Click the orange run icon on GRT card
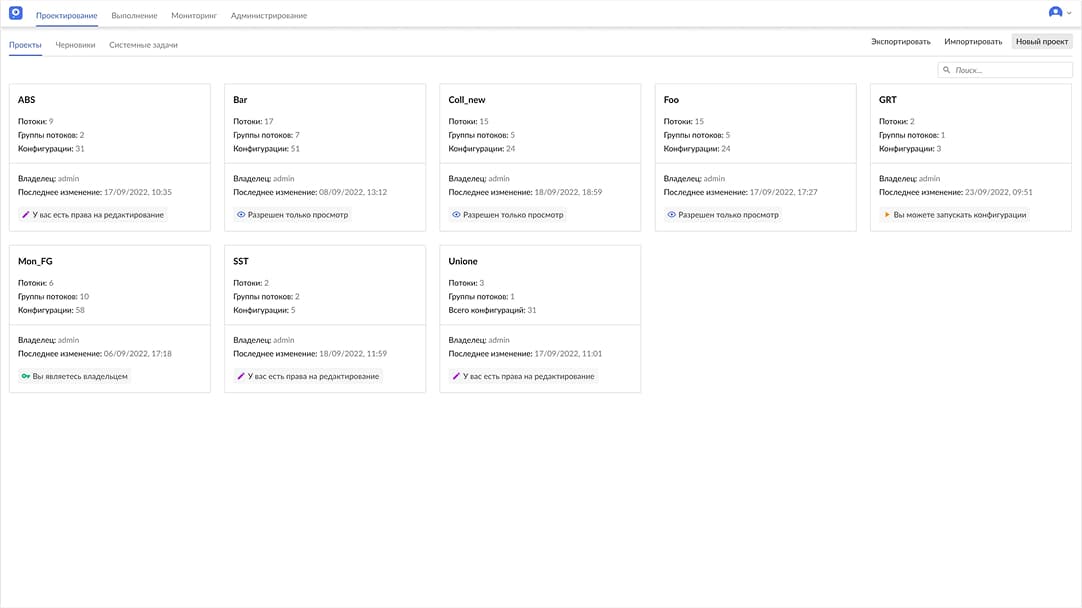The image size is (1082, 608). 885,213
